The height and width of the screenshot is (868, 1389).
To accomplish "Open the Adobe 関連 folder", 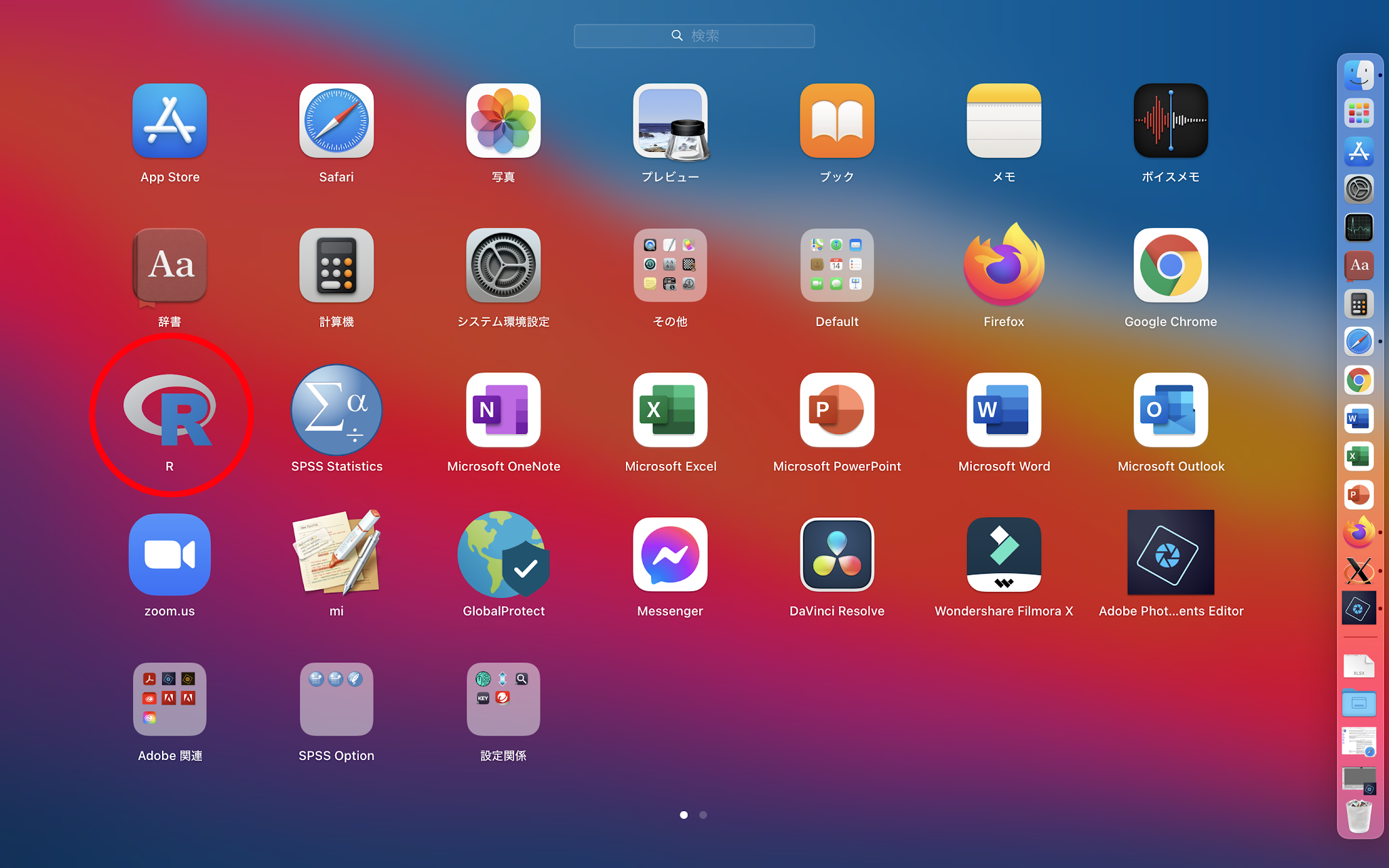I will click(x=170, y=699).
